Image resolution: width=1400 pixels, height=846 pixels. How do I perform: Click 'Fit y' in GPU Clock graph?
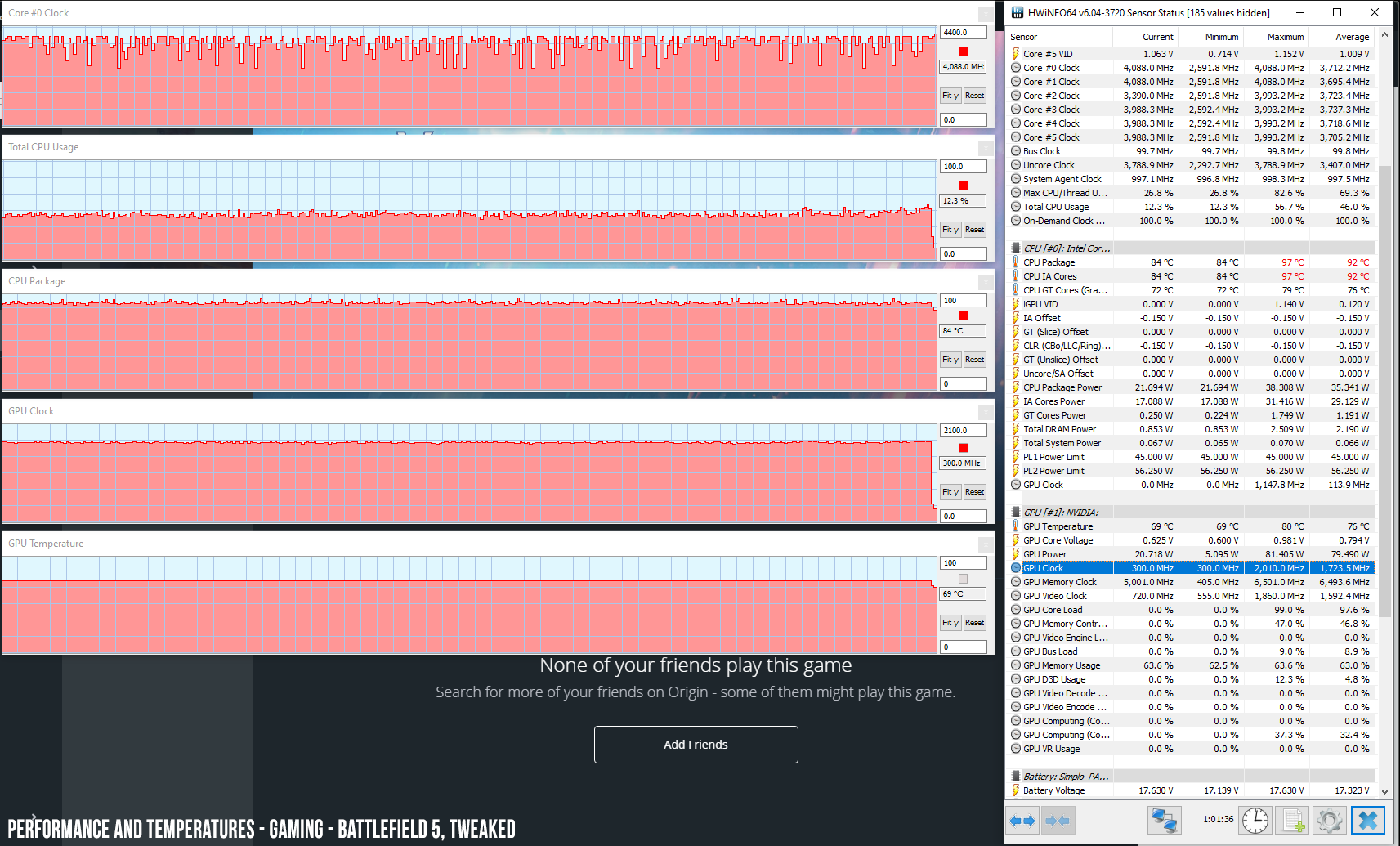pyautogui.click(x=950, y=492)
